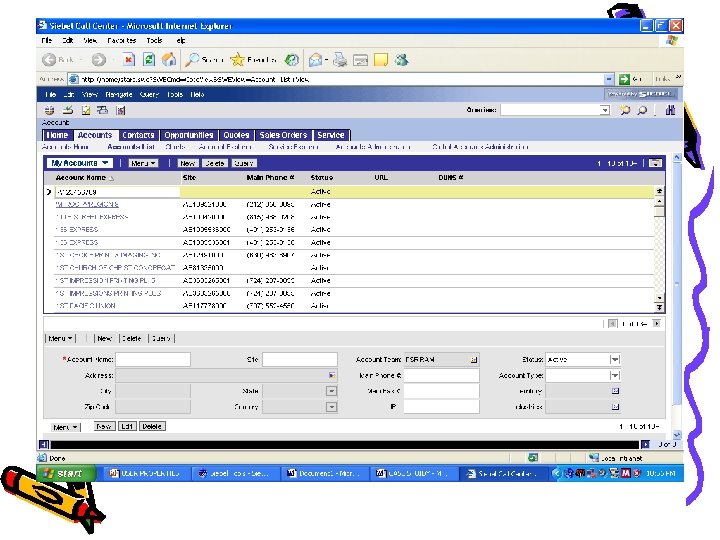The height and width of the screenshot is (540, 720).
Task: Click the Industries field pick icon
Action: [615, 407]
